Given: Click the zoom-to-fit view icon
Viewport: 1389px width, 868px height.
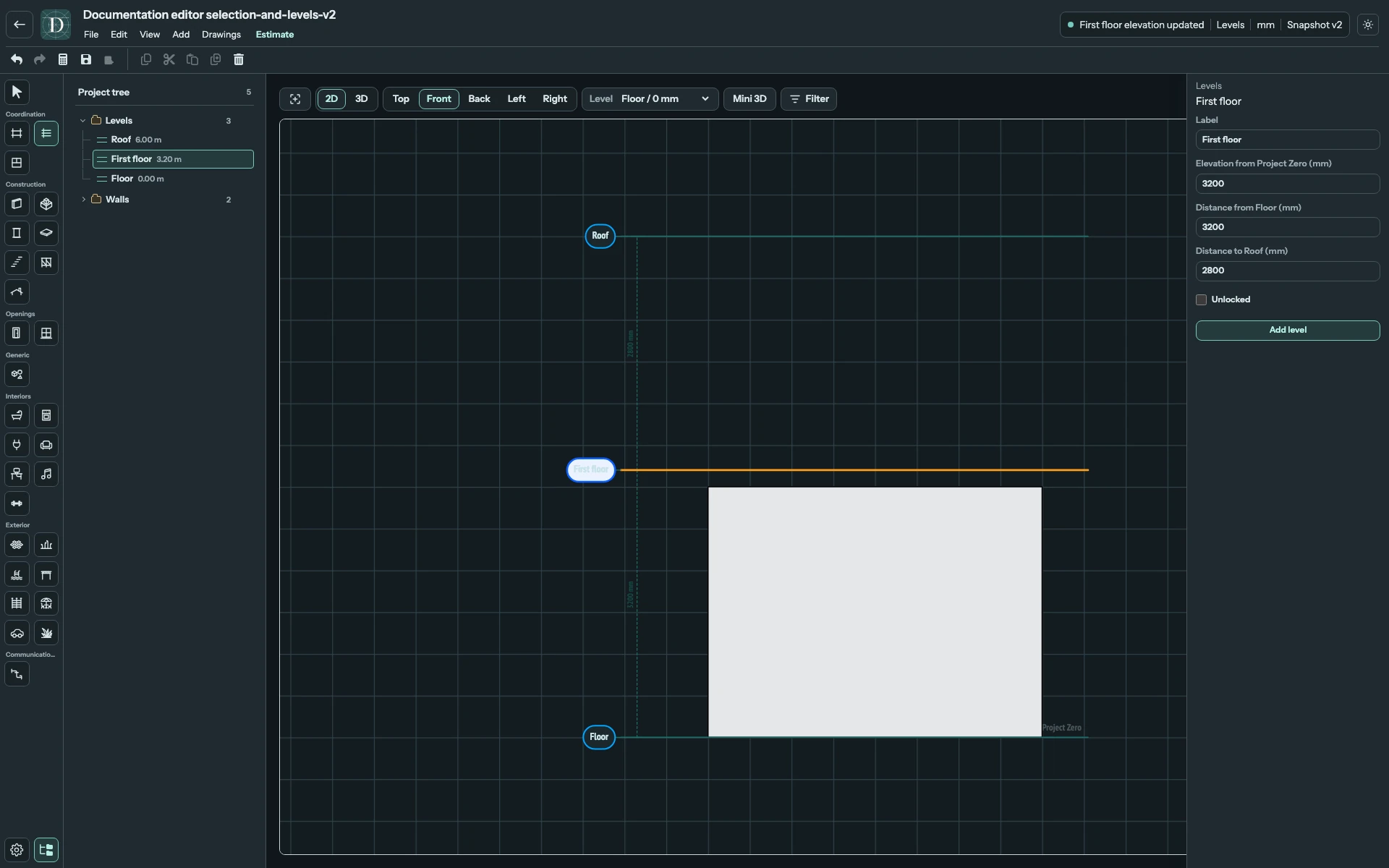Looking at the screenshot, I should pyautogui.click(x=295, y=99).
